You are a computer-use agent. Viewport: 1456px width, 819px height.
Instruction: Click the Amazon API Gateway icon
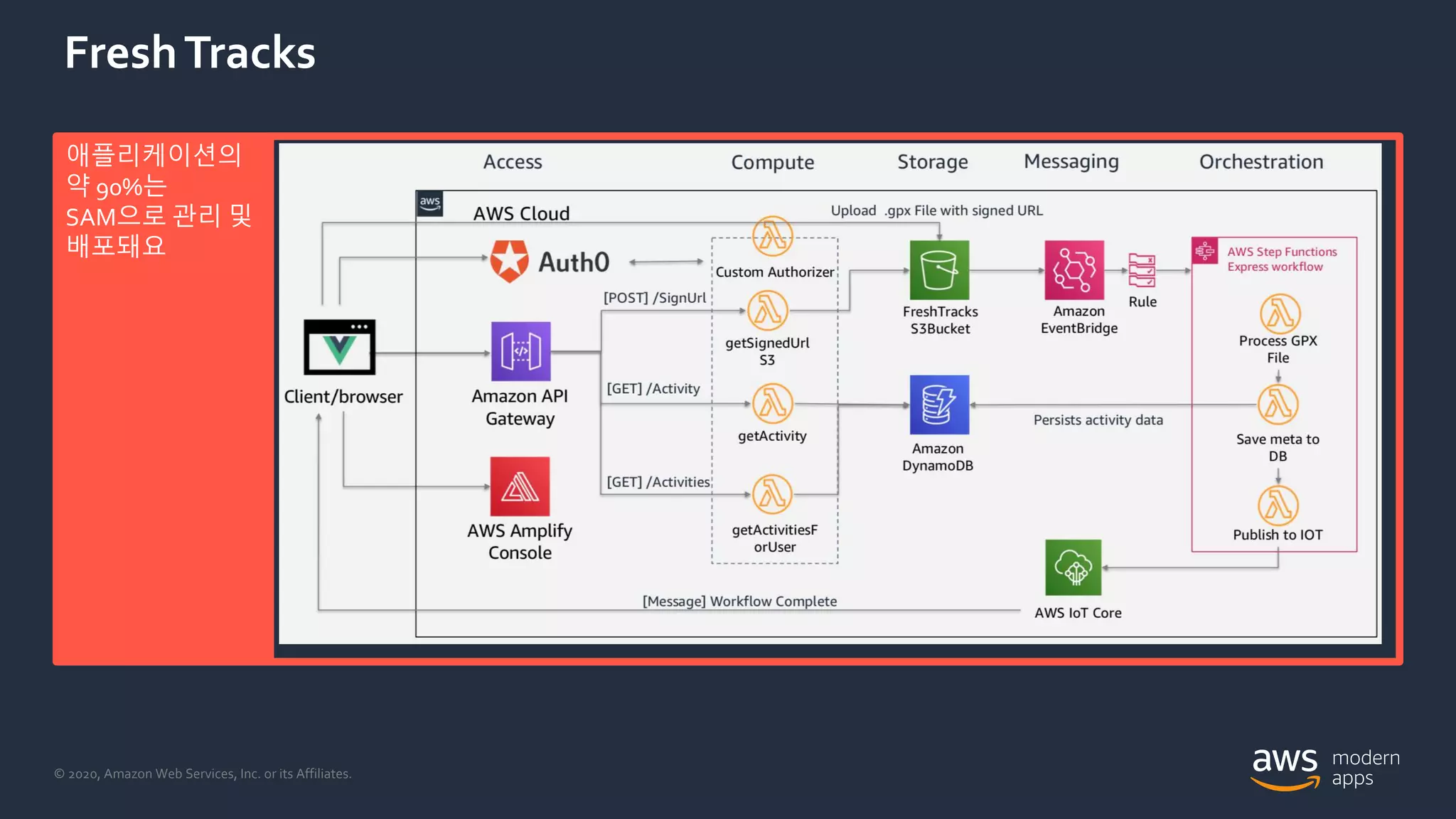point(520,351)
